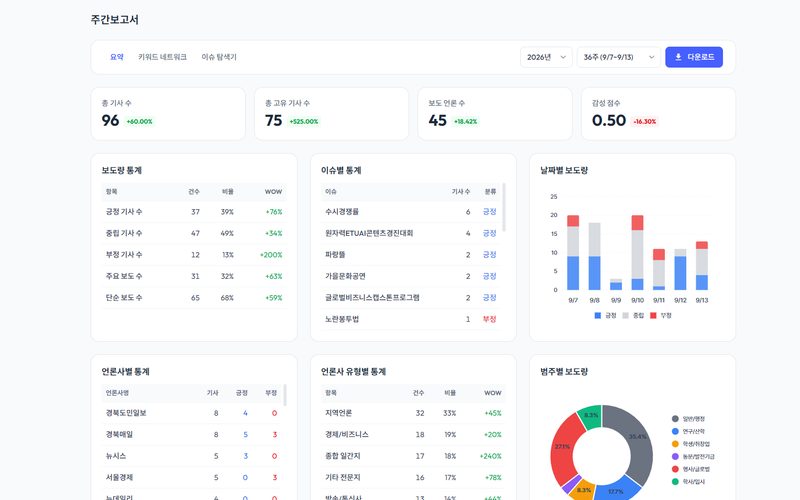800x500 pixels.
Task: Toggle the 부정 legend in 날짜별 보도량
Action: pyautogui.click(x=661, y=315)
